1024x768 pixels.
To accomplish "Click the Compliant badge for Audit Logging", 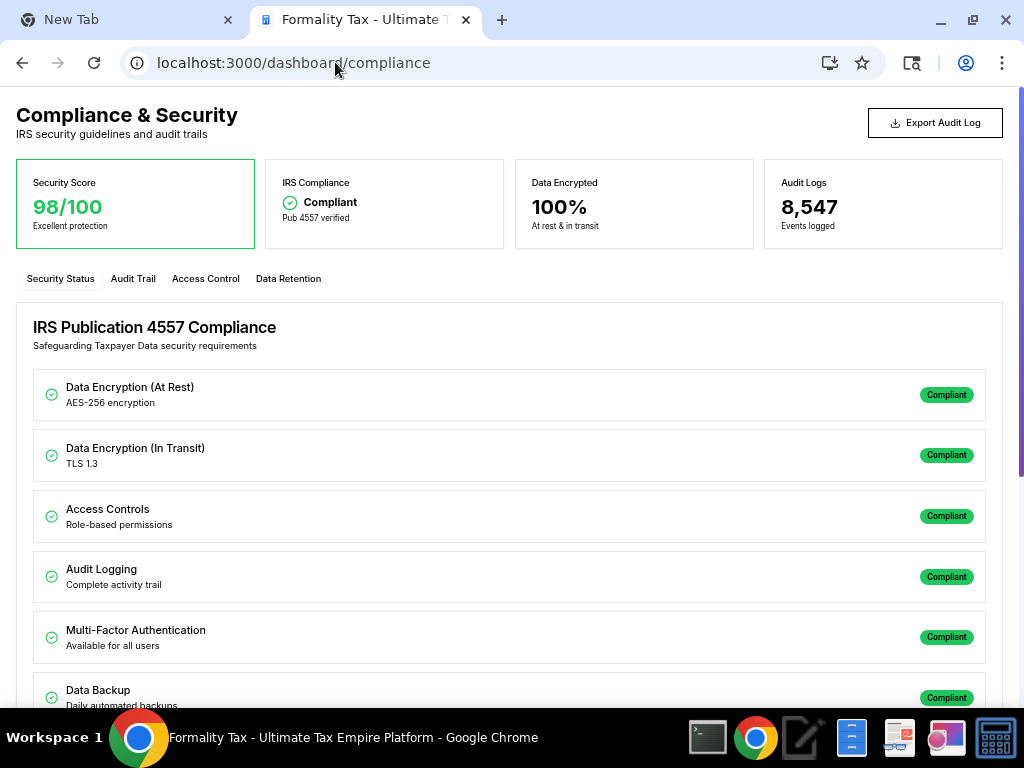I will click(x=946, y=577).
